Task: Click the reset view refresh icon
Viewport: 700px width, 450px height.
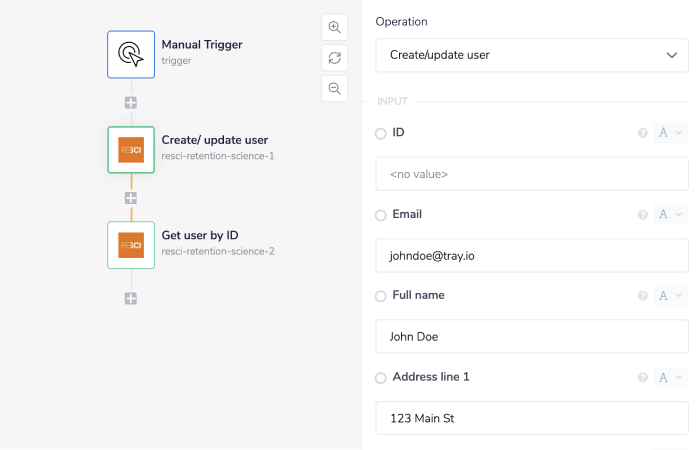Action: click(x=335, y=58)
